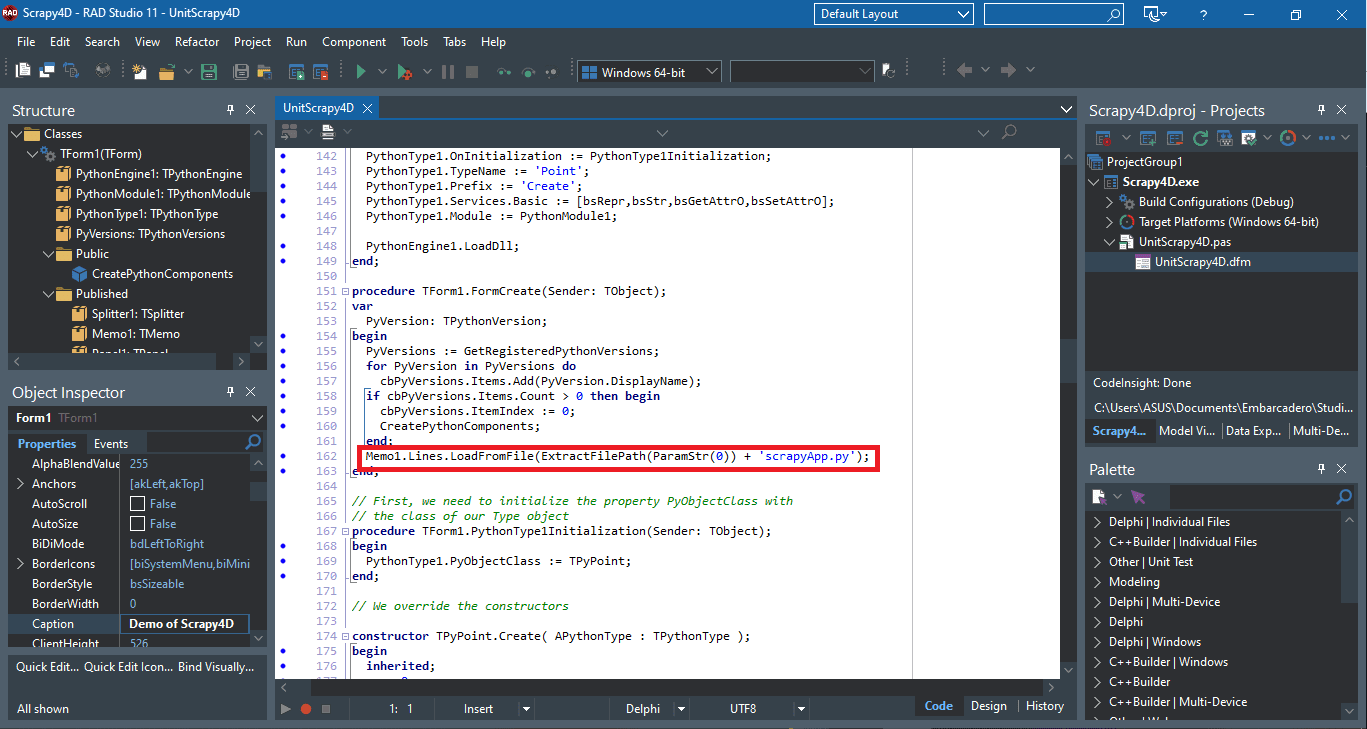Open the File menu
The height and width of the screenshot is (729, 1367).
pos(26,42)
